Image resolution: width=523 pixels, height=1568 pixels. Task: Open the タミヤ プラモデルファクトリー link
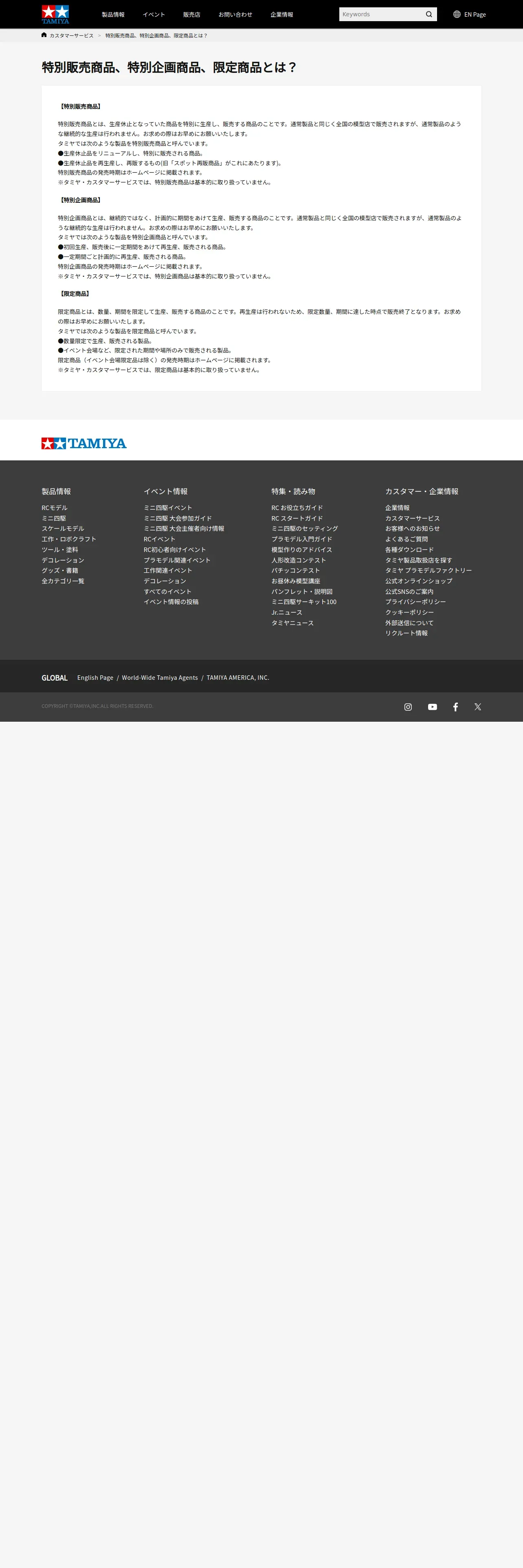pyautogui.click(x=429, y=570)
